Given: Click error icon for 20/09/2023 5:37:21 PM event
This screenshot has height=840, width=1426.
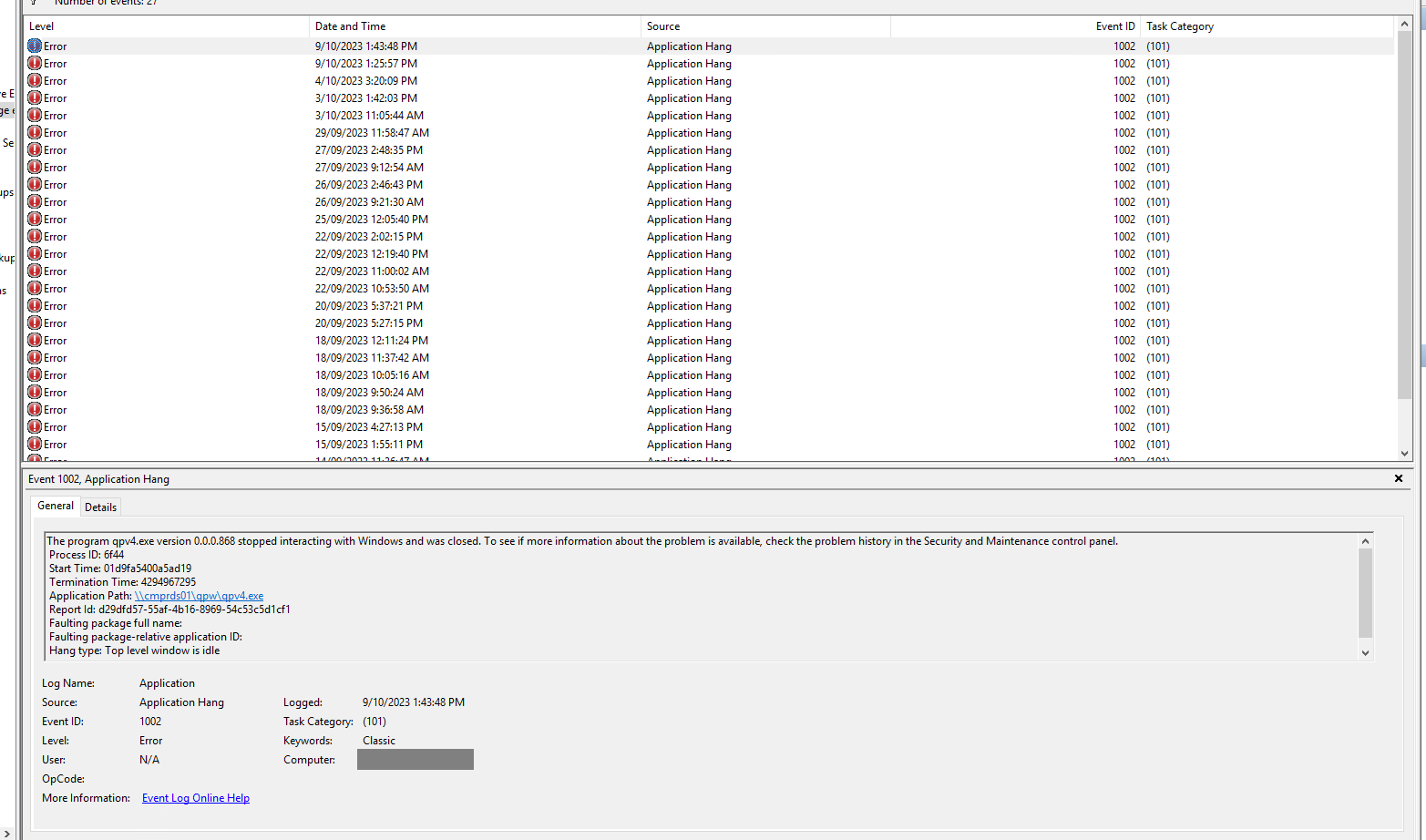Looking at the screenshot, I should click(x=35, y=306).
